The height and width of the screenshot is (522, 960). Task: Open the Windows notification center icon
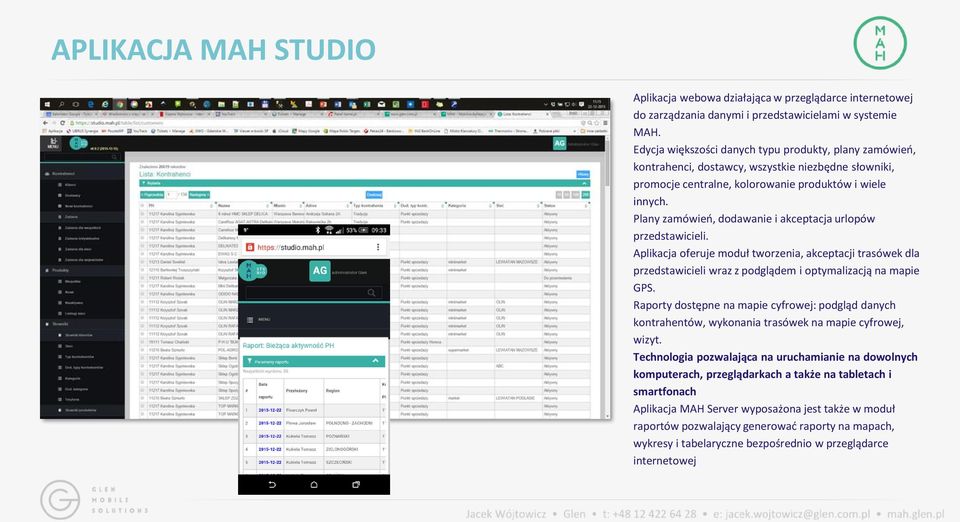[582, 104]
